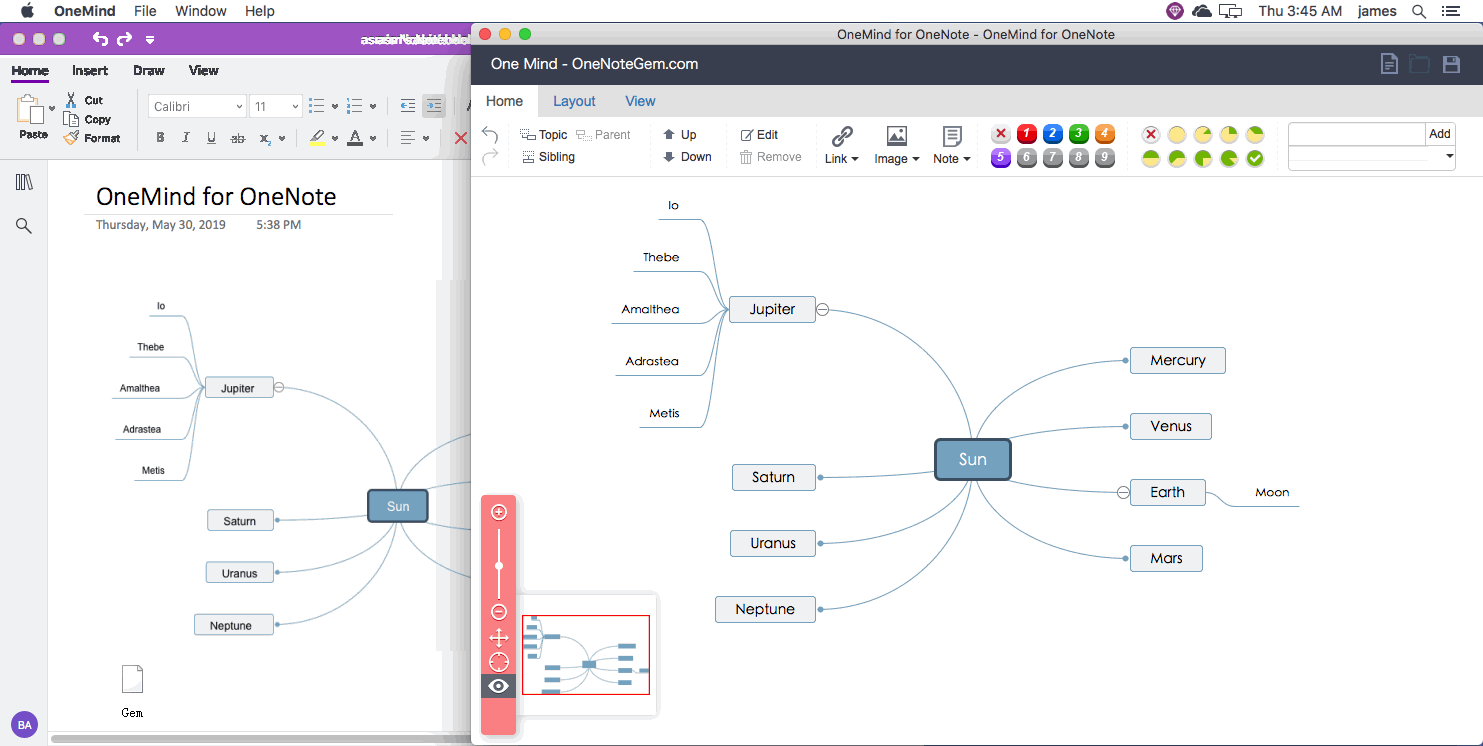The image size is (1483, 746).
Task: Remove progress with the circled red X
Action: tap(1151, 134)
